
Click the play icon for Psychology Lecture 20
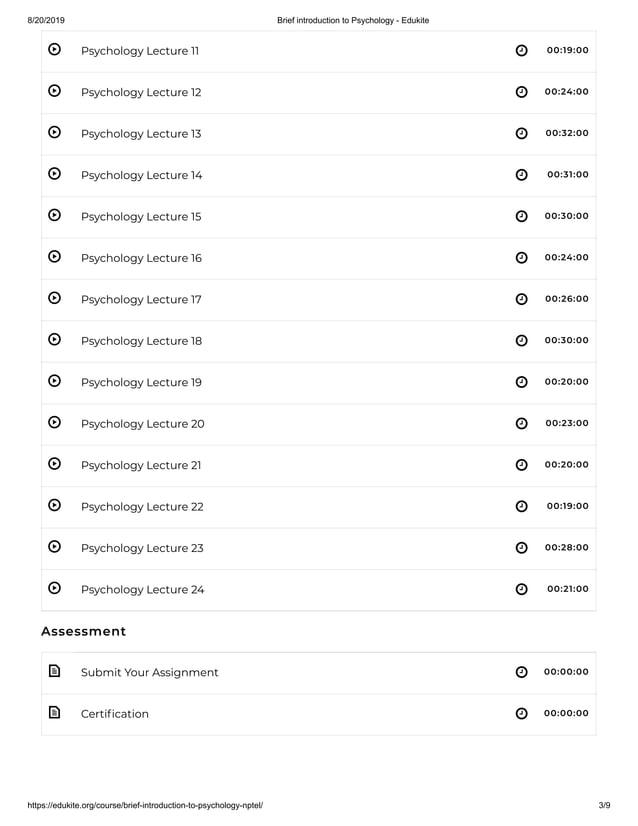54,422
